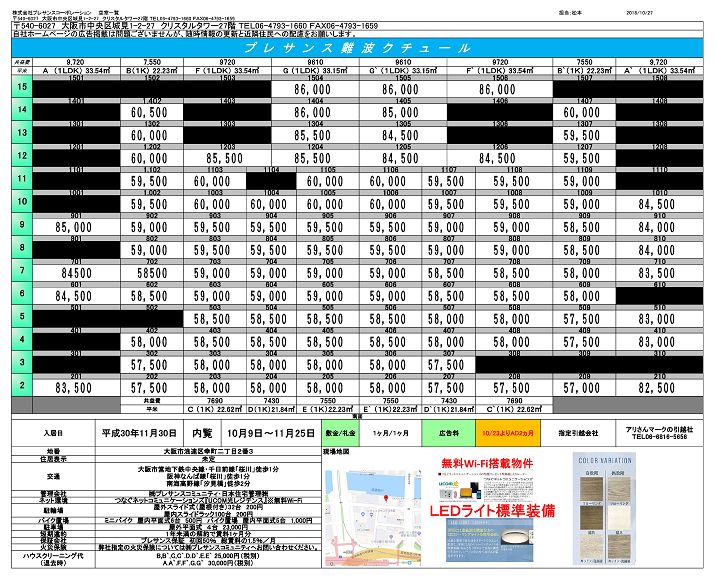Click the 1ヶ月/1ヶ月 deposit value
Screen dimensions: 718x579
coord(391,433)
